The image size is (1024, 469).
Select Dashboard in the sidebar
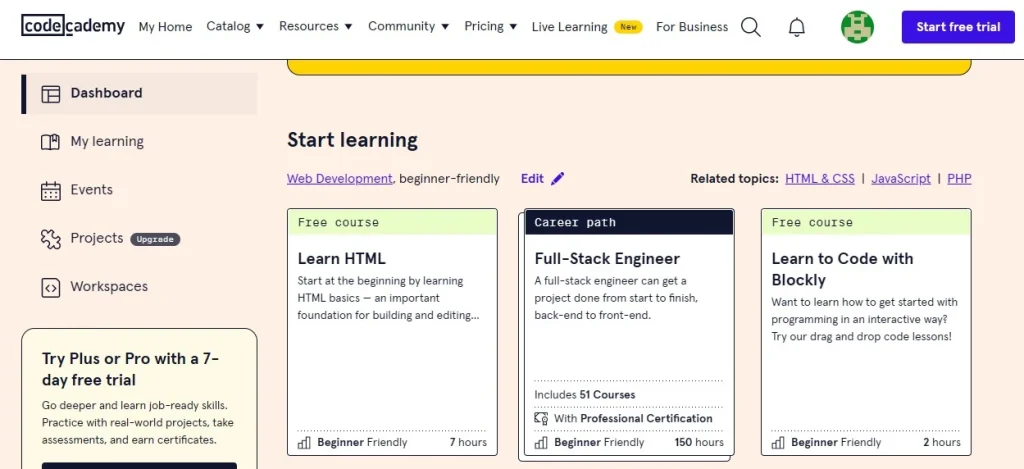(139, 93)
